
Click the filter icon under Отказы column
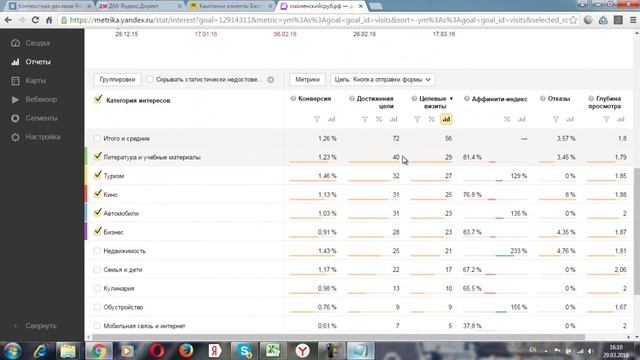pos(556,119)
